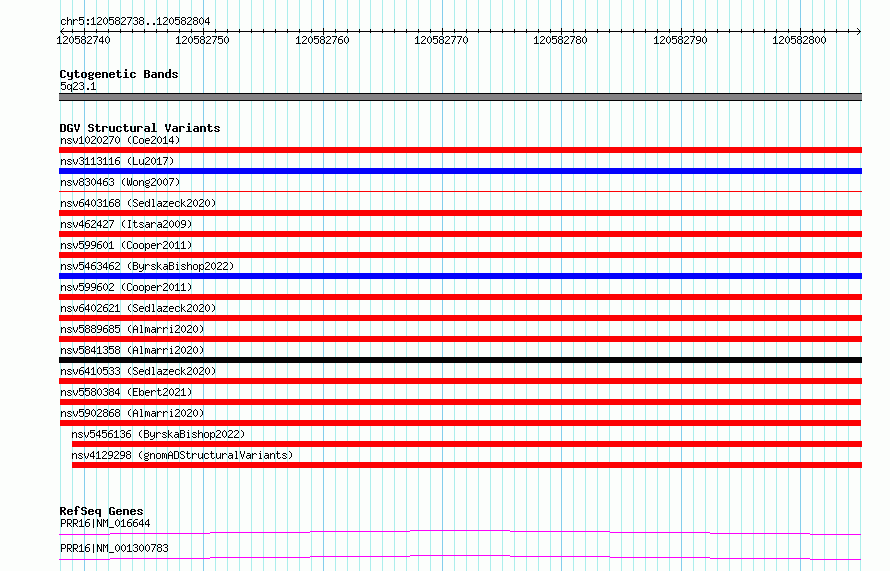Click the red bar under nsv599602
The height and width of the screenshot is (571, 890).
click(x=460, y=297)
